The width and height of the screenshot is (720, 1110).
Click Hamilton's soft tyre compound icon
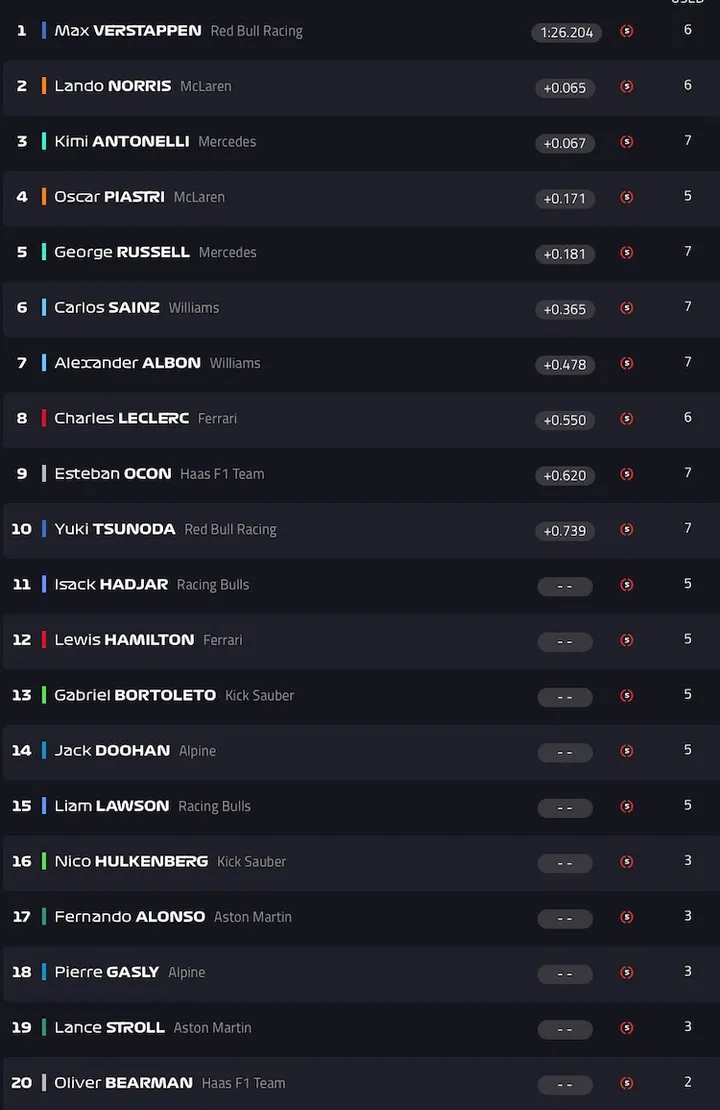[x=627, y=640]
